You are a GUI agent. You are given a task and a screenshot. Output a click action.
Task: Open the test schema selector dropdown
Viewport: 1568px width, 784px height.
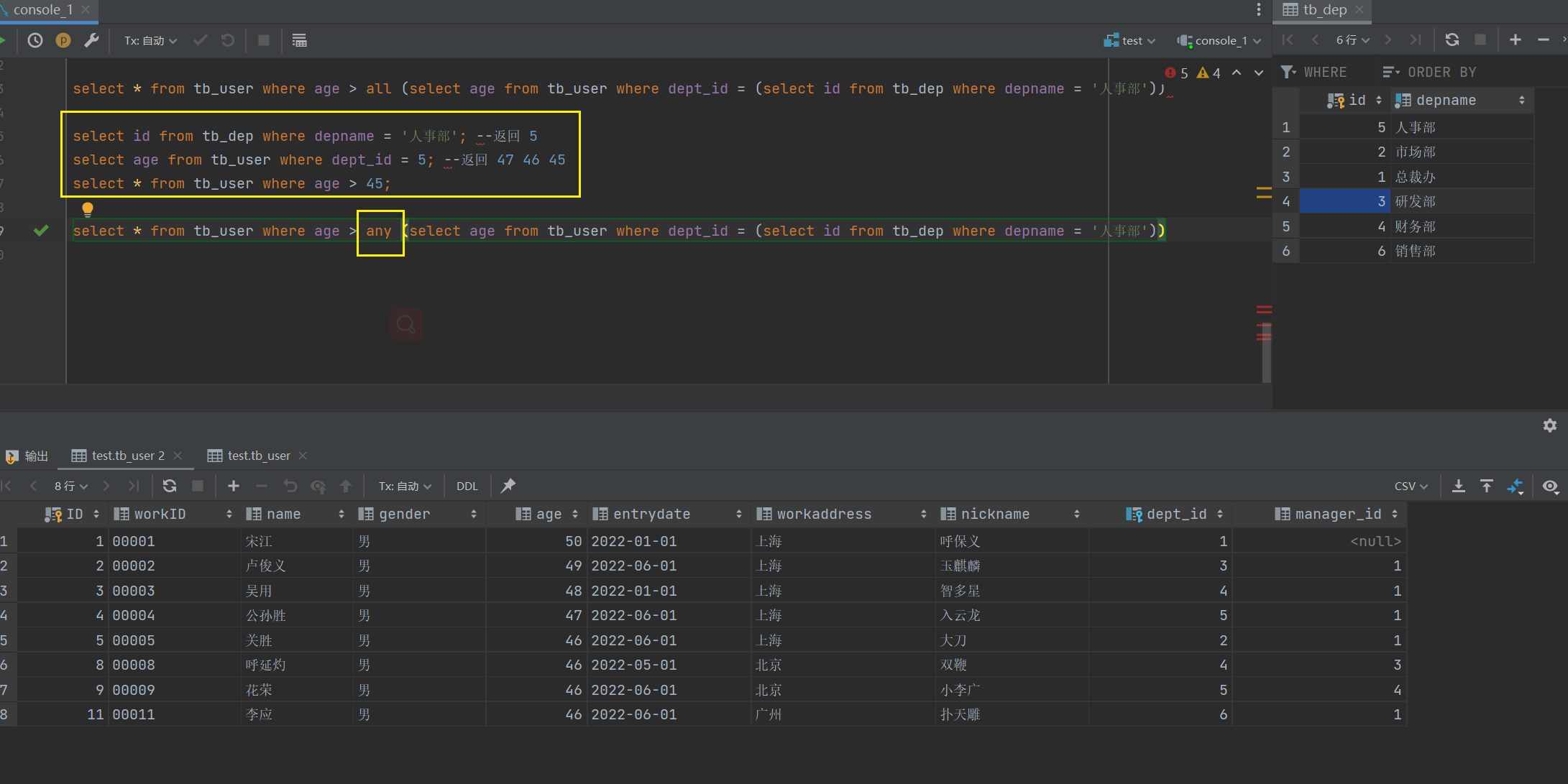[x=1131, y=41]
